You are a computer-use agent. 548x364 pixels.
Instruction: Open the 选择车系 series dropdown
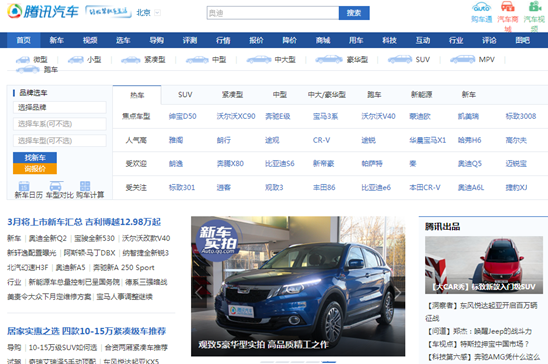[x=60, y=124]
